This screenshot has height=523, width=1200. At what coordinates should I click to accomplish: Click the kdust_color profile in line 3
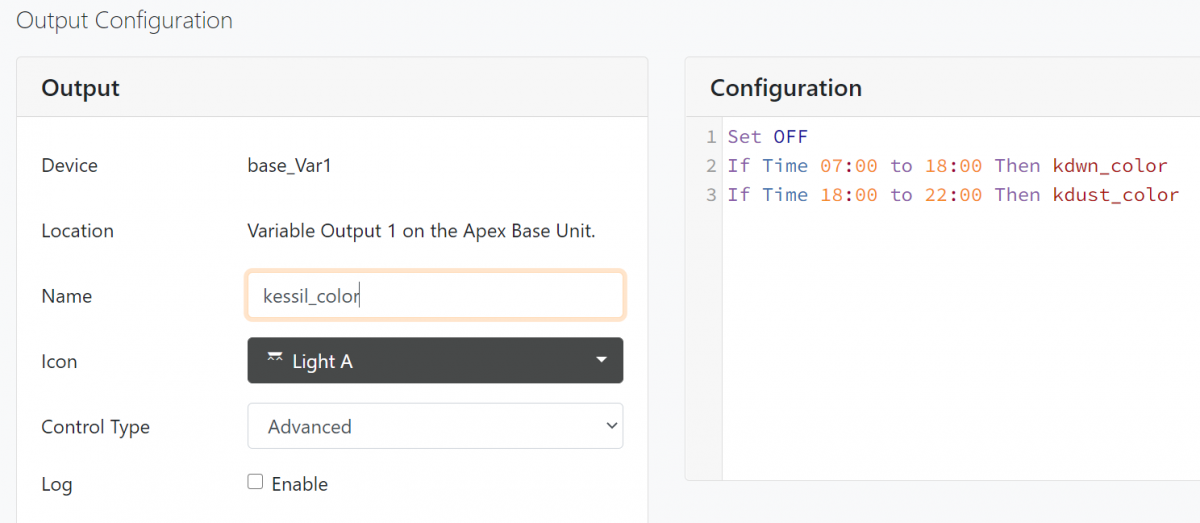1116,195
